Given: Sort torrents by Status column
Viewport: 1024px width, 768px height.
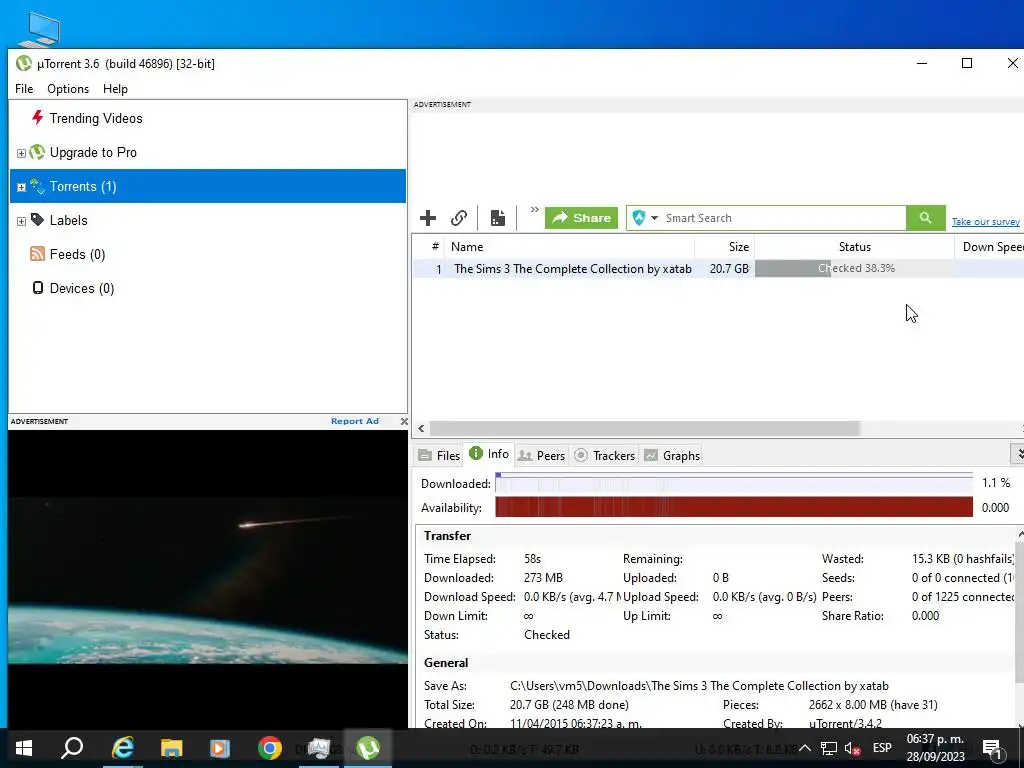Looking at the screenshot, I should point(854,247).
